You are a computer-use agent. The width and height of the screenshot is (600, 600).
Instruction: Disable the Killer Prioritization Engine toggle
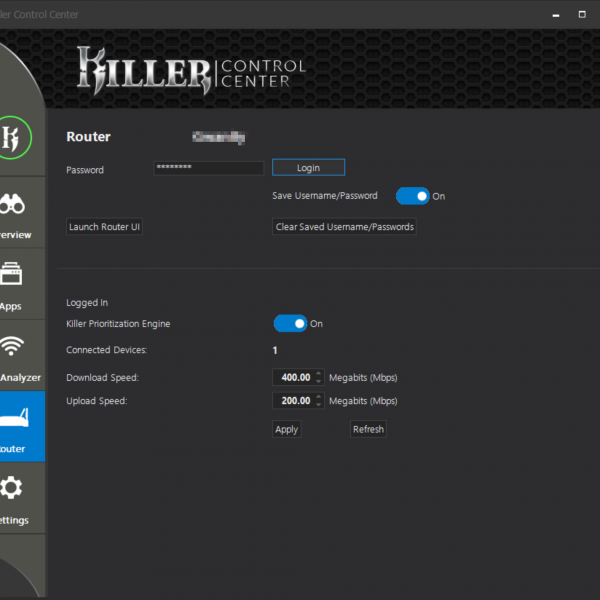point(290,323)
